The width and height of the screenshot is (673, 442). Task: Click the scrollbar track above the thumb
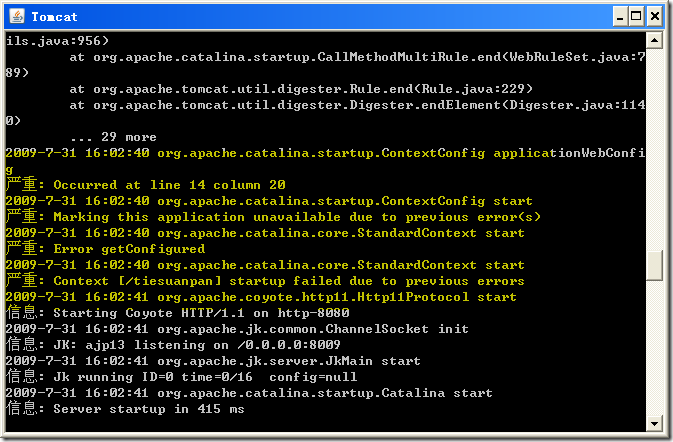(x=654, y=149)
